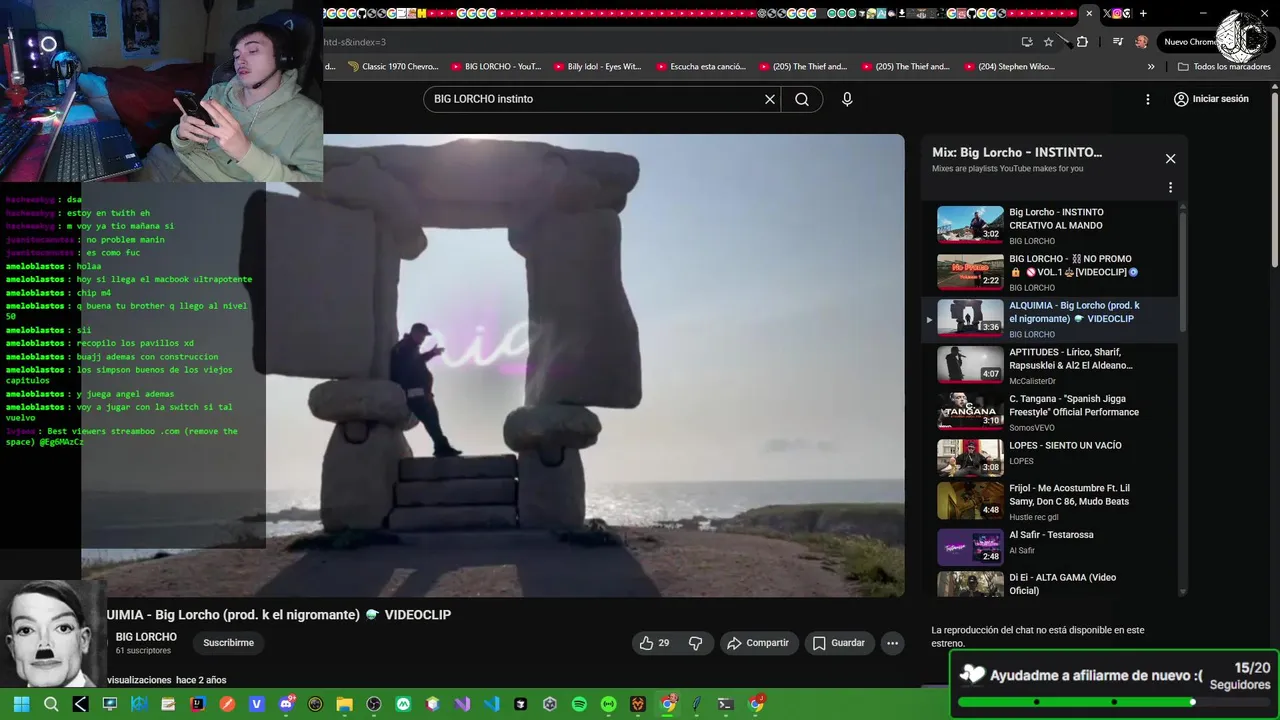Expand hidden bookmarks with the double chevron
This screenshot has height=720, width=1280.
coord(1151,67)
